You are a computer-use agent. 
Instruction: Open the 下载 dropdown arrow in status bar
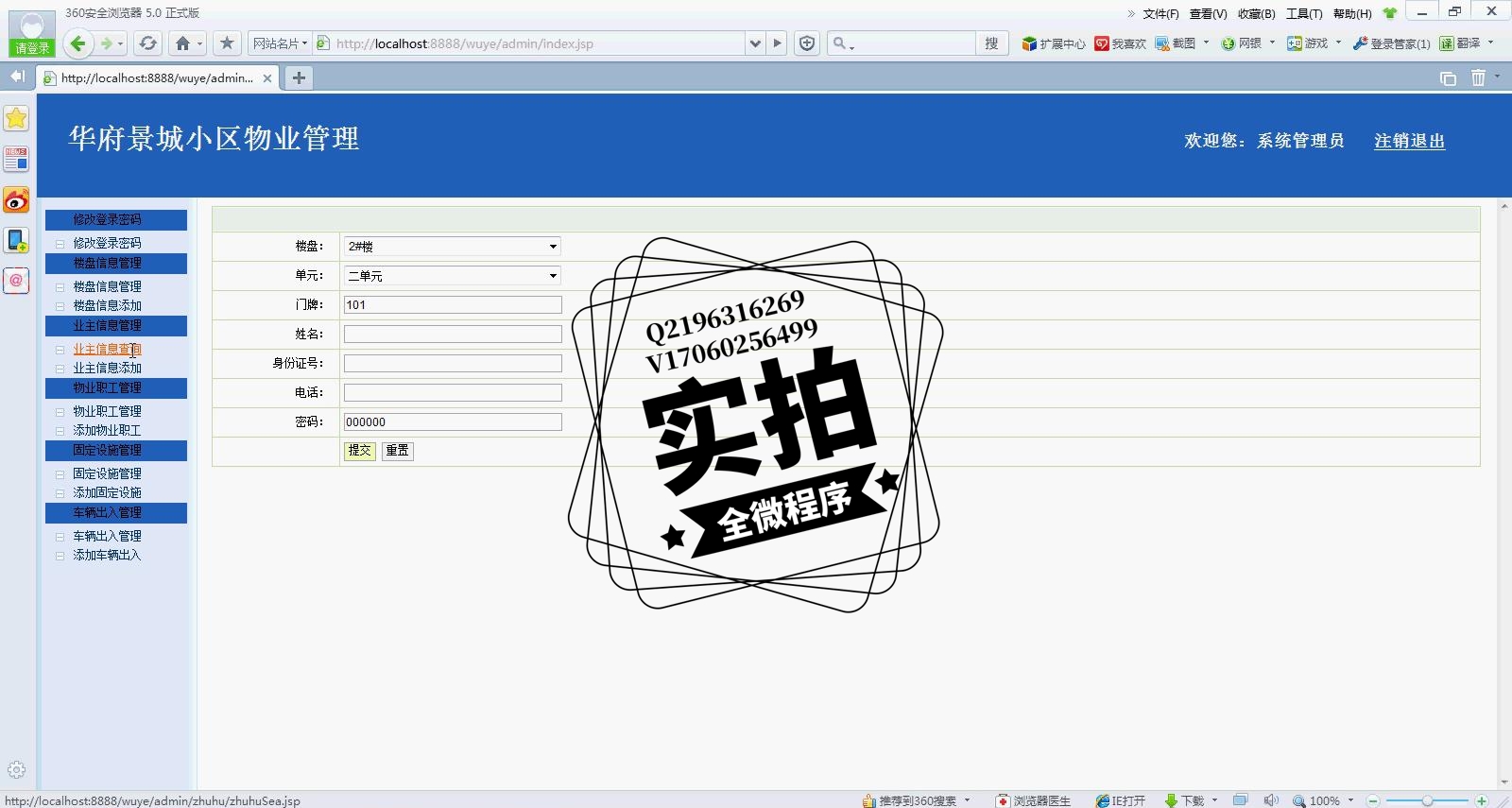coord(1214,800)
